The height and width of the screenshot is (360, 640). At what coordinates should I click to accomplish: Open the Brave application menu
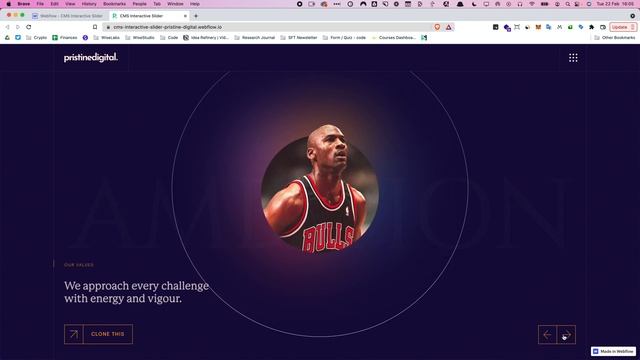pyautogui.click(x=24, y=4)
